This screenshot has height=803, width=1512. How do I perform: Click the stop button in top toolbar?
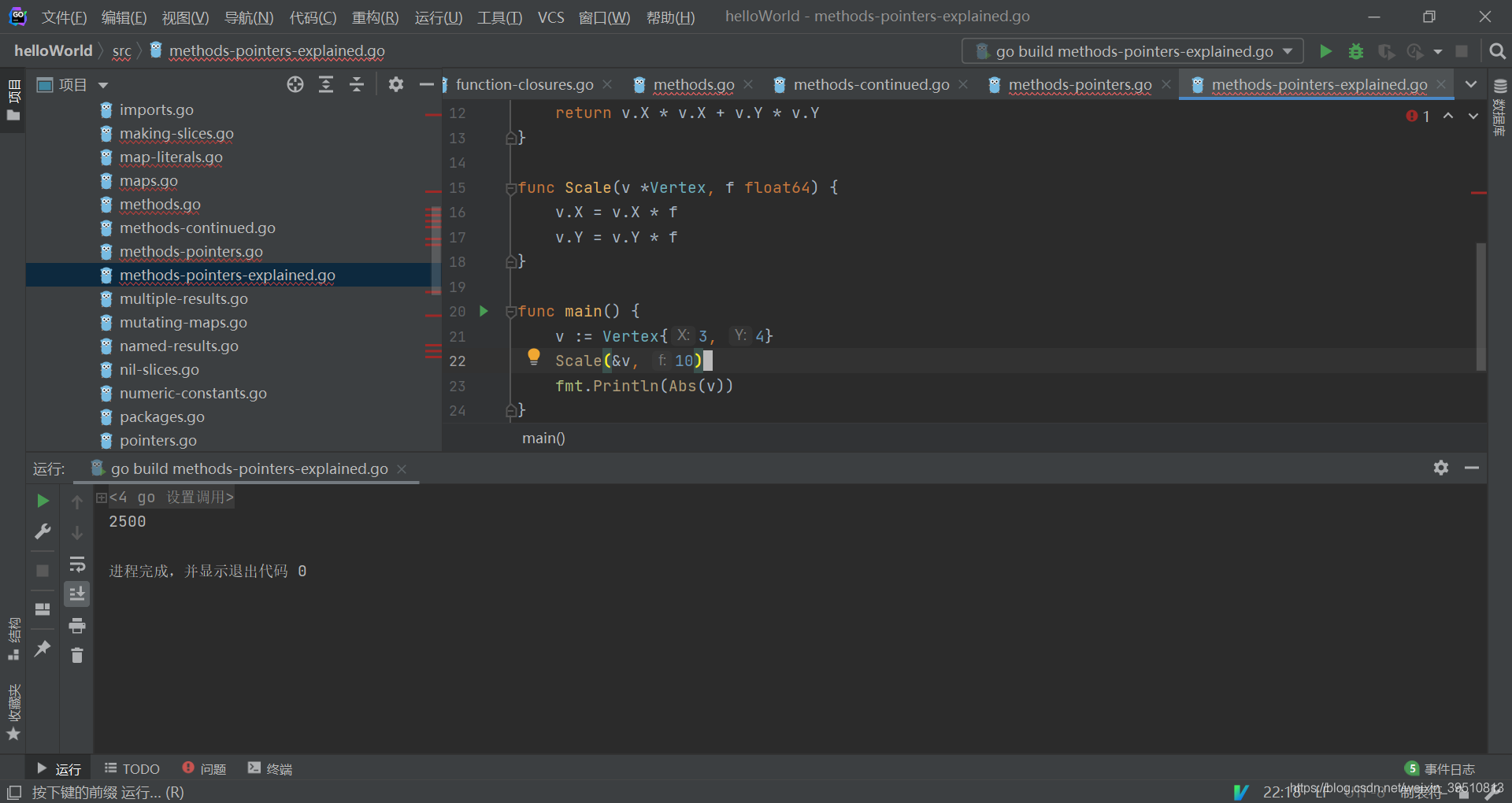(1462, 51)
